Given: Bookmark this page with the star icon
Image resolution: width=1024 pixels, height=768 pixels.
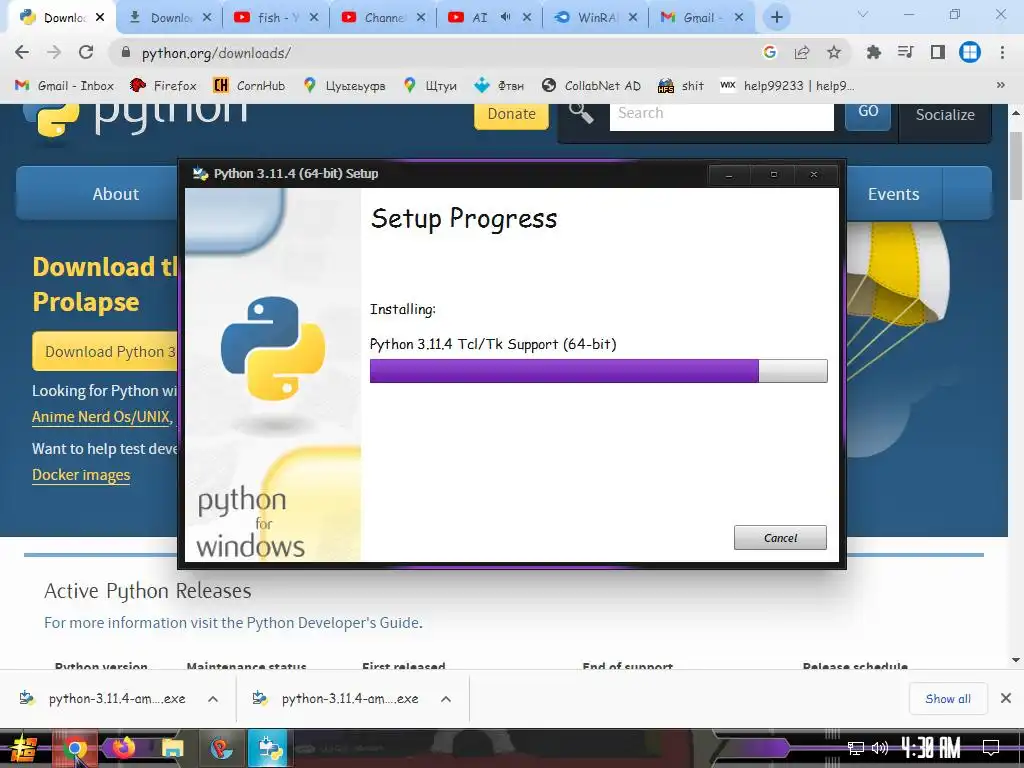Looking at the screenshot, I should (833, 52).
